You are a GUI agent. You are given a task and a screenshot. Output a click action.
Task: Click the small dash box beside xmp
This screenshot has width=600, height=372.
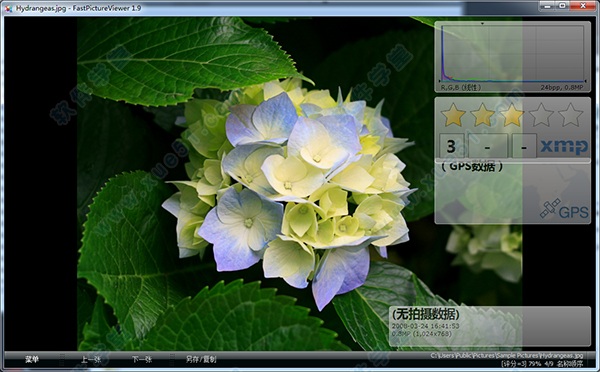[x=524, y=146]
